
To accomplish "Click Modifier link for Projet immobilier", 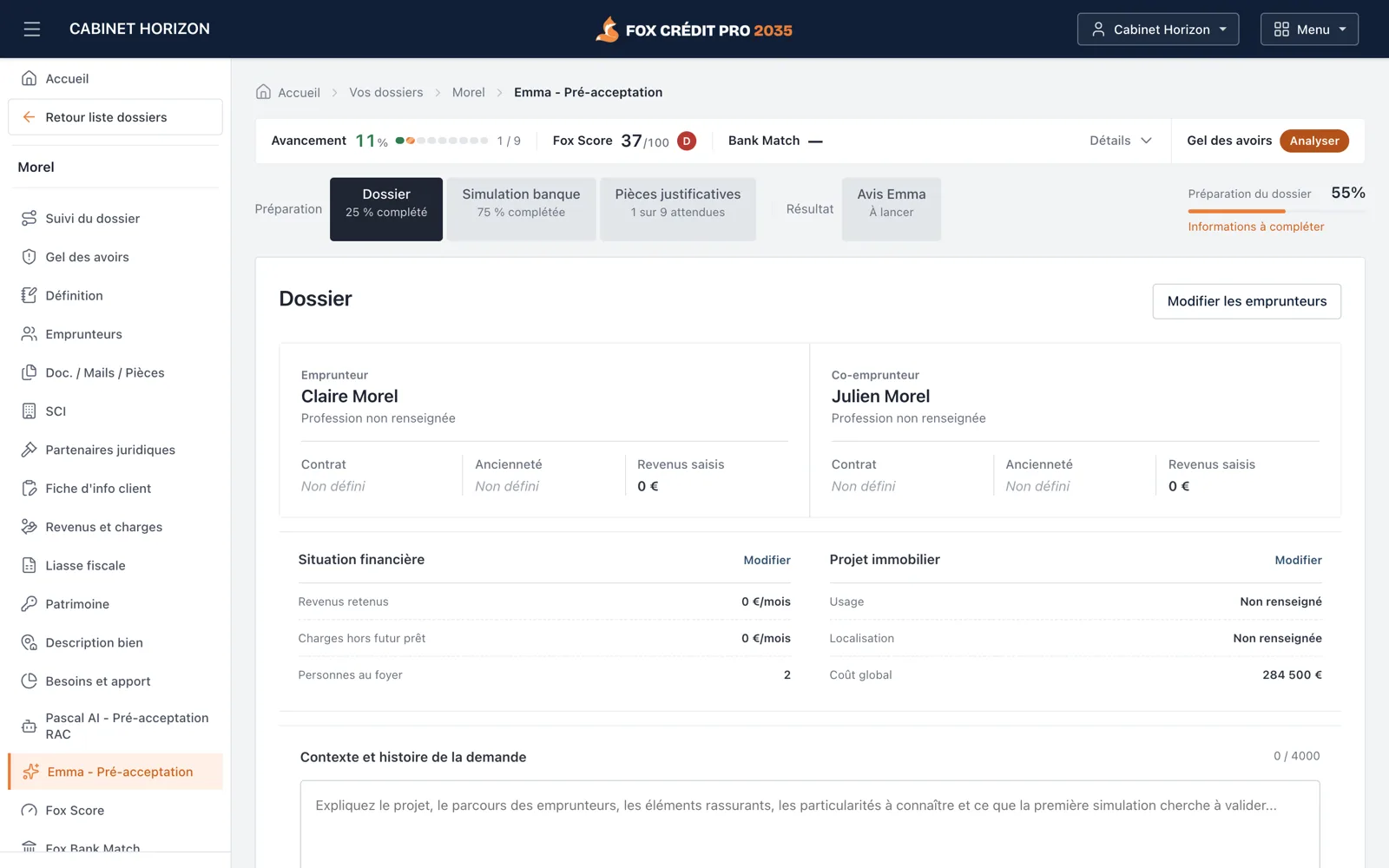I will click(x=1298, y=560).
